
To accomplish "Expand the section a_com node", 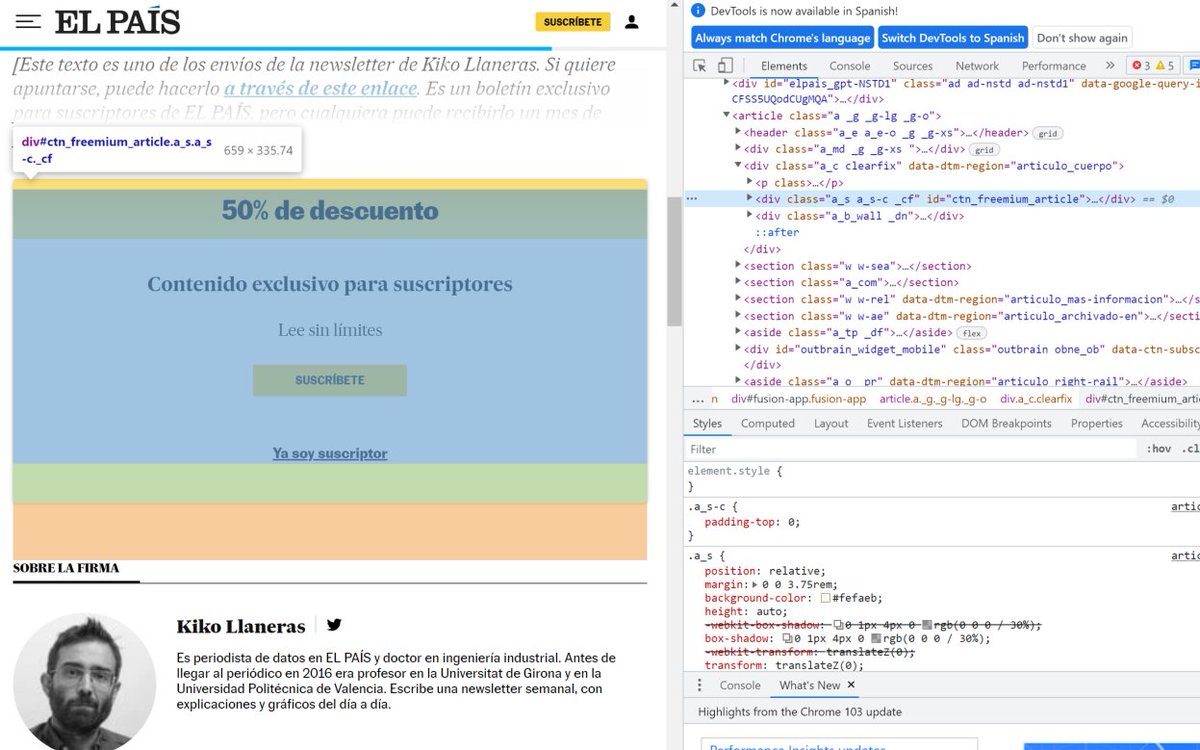I will point(739,283).
